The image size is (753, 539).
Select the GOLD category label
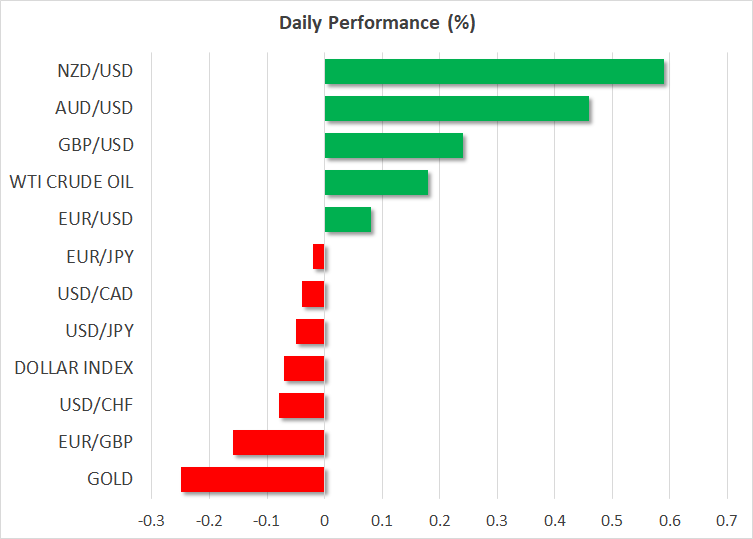coord(110,479)
